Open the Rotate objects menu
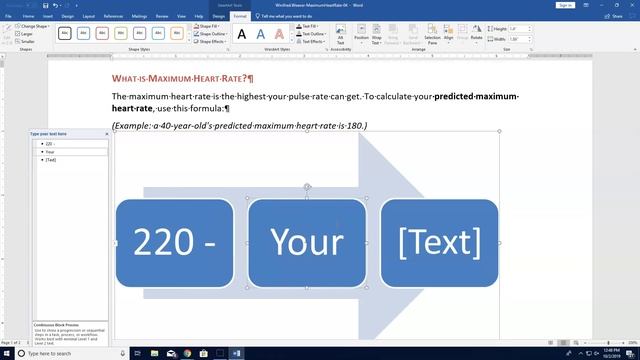 pyautogui.click(x=476, y=34)
